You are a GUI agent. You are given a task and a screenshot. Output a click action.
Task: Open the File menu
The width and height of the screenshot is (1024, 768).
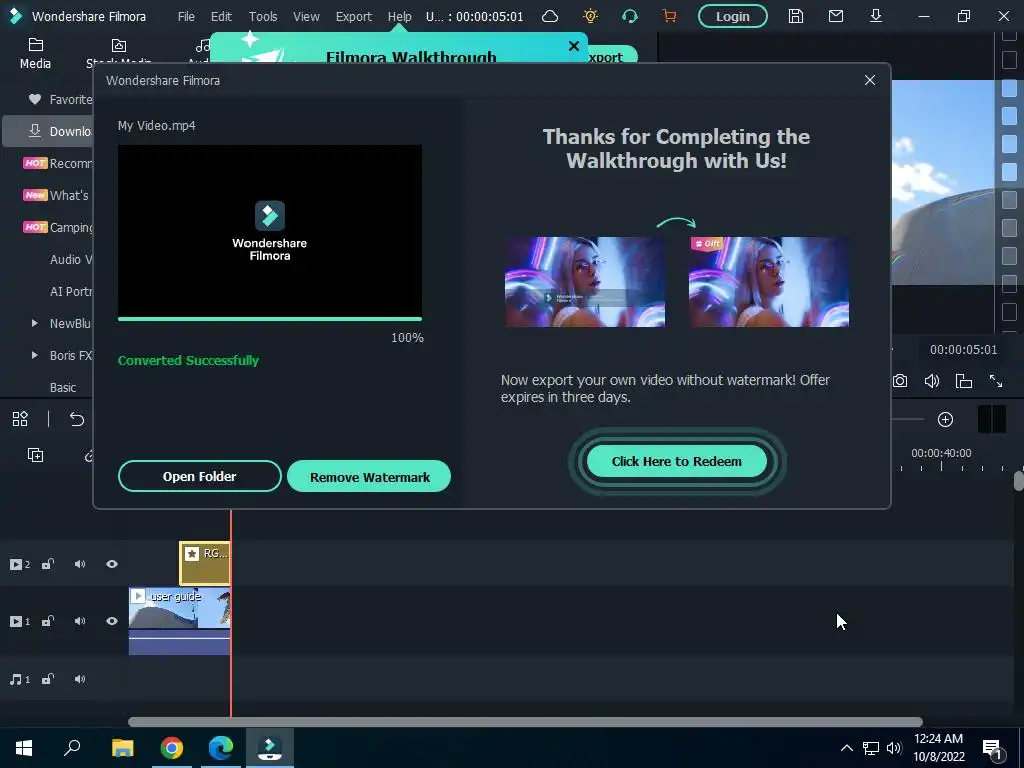[x=186, y=16]
